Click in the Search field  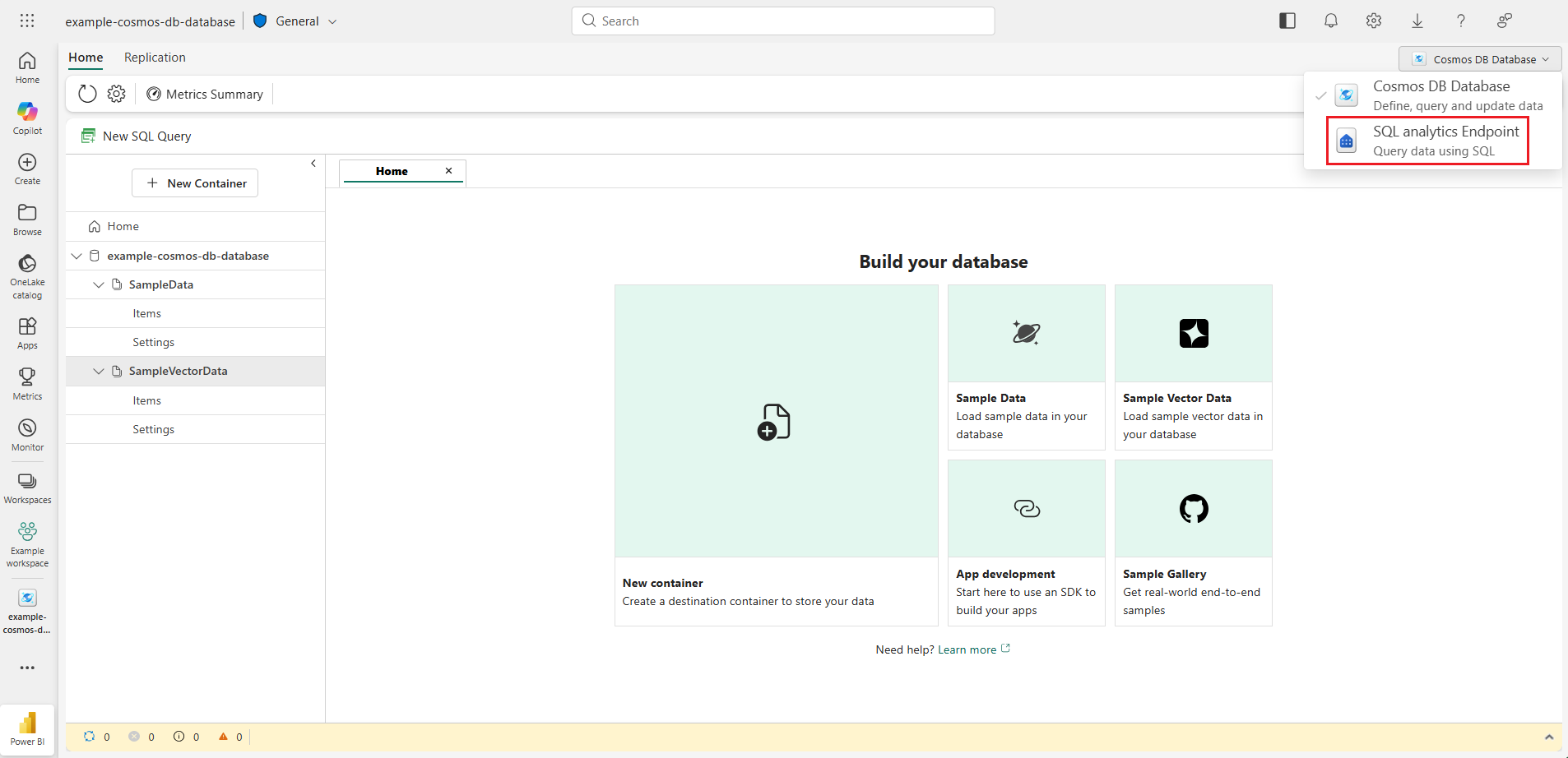(782, 21)
